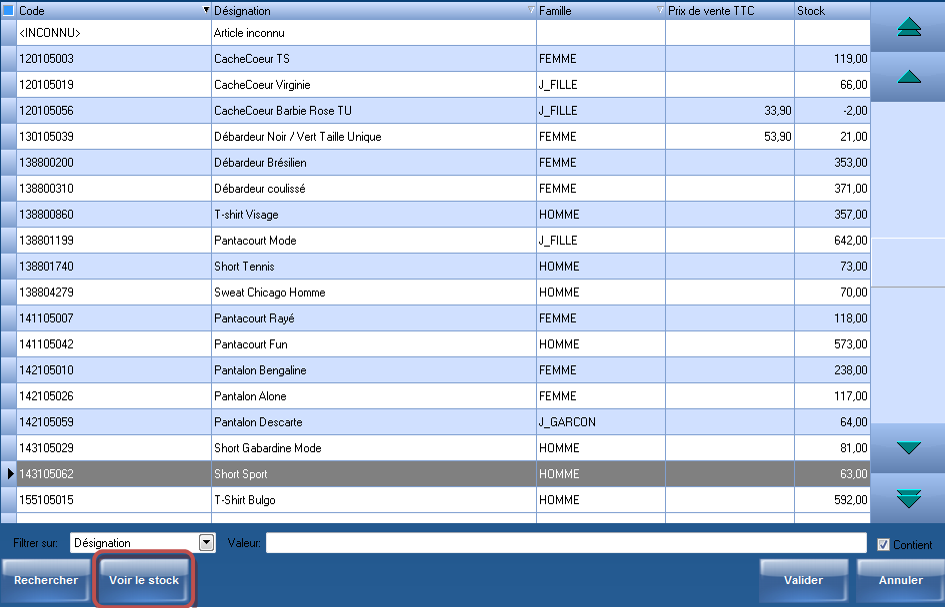Select the Pantalon Descarte row
945x608 pixels.
(374, 422)
